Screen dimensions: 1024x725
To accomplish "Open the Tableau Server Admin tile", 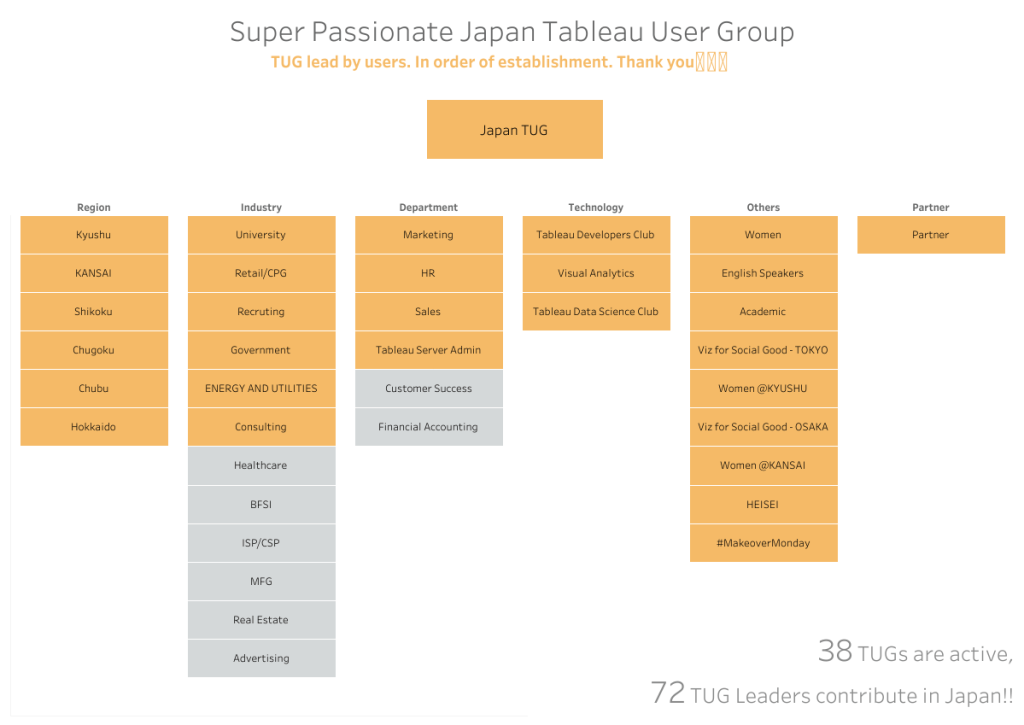I will [428, 350].
